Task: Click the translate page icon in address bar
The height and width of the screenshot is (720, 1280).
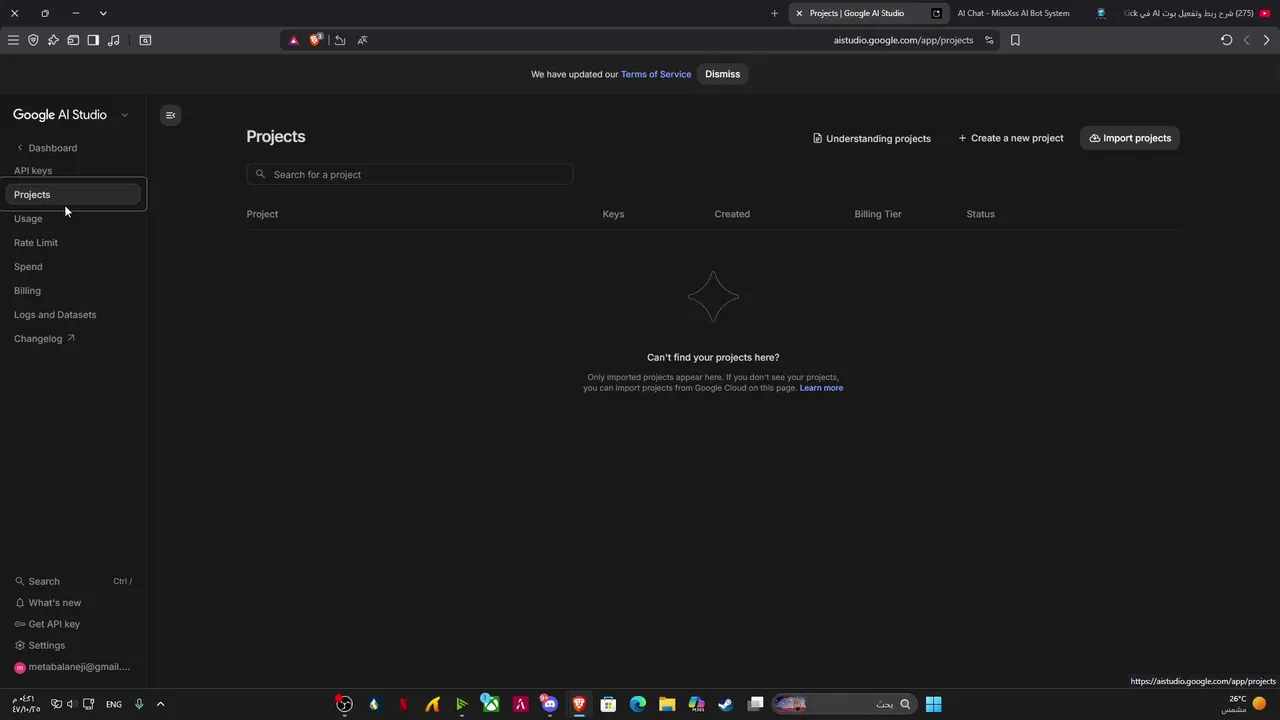Action: pyautogui.click(x=362, y=40)
